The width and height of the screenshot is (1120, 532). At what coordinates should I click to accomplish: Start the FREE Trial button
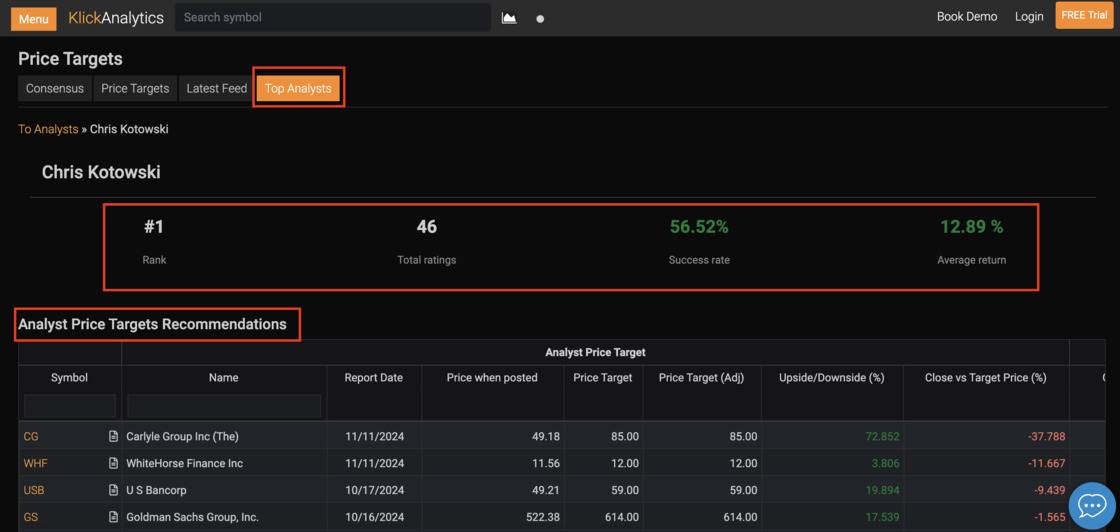[x=1084, y=16]
